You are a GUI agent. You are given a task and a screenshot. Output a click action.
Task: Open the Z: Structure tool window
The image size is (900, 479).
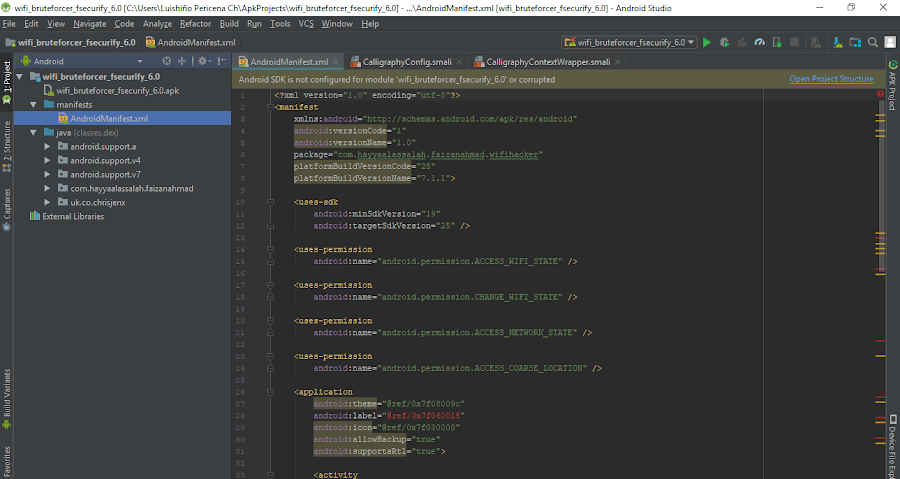tap(7, 146)
